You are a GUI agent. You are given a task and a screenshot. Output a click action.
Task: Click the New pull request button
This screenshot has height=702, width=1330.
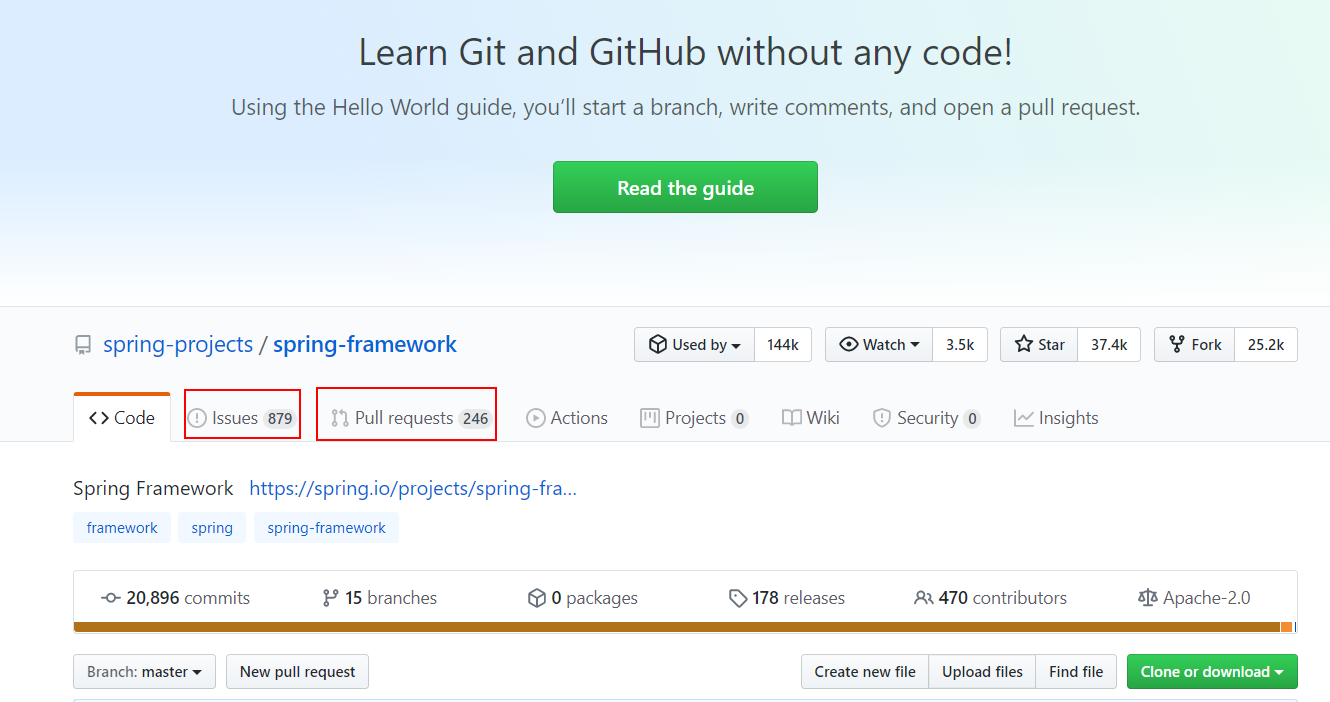297,672
